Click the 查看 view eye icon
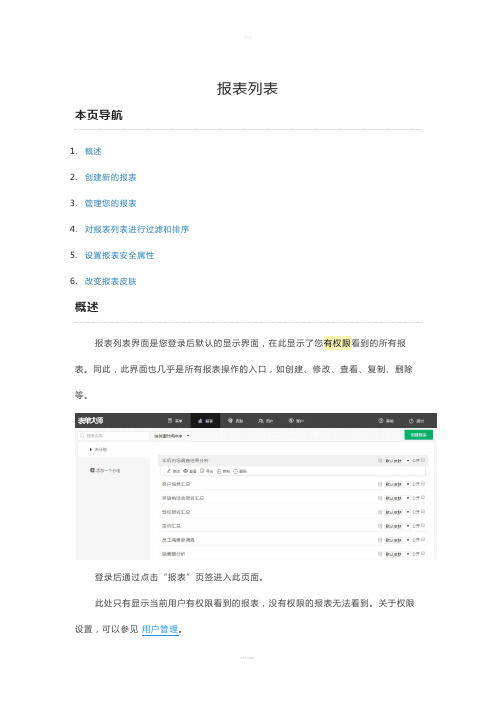Screen dimensions: 496x702 (185, 471)
